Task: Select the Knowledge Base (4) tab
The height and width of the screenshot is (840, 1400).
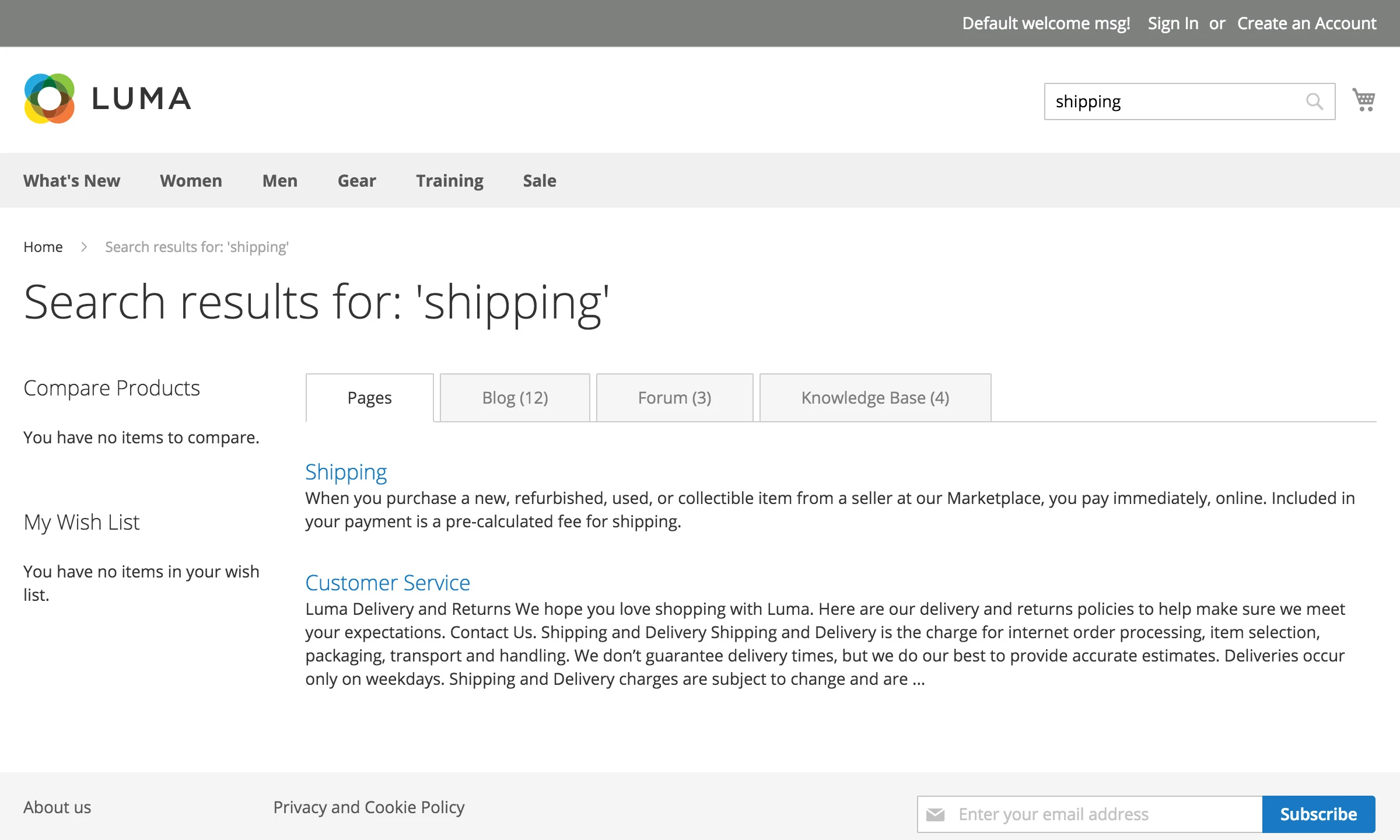Action: 875,398
